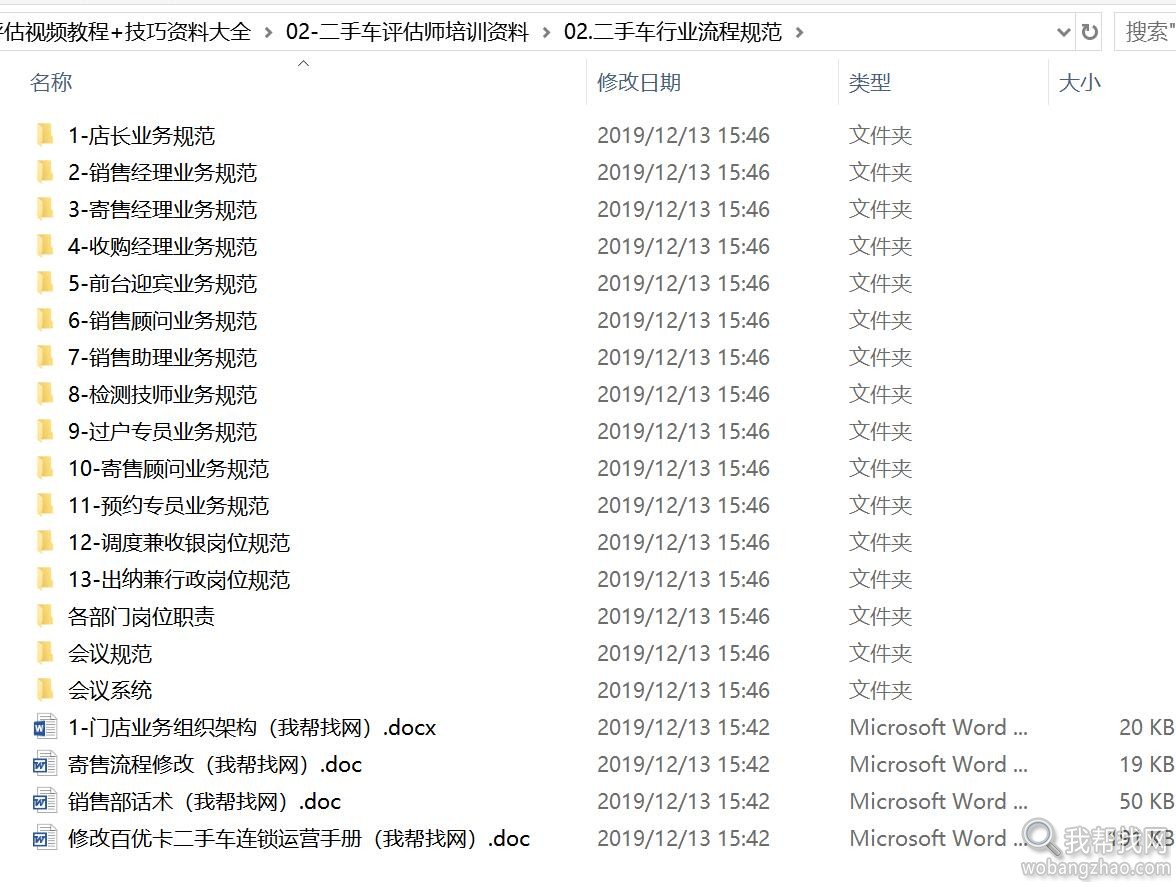Expand chevron after 02-二手车评估师培训资料
Screen dimensions: 1176x887
[x=546, y=32]
